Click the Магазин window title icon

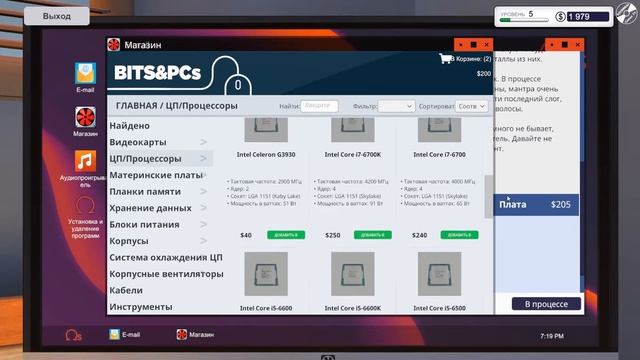tap(113, 44)
